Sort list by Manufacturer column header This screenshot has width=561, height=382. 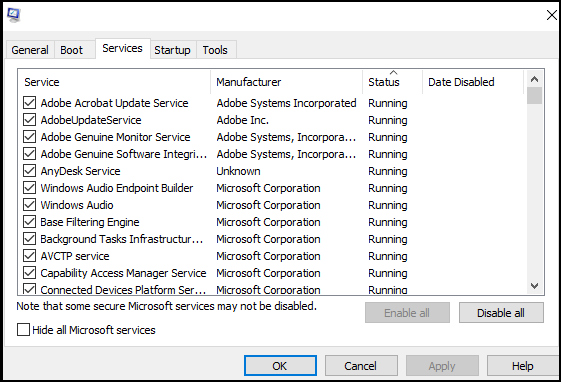click(286, 82)
